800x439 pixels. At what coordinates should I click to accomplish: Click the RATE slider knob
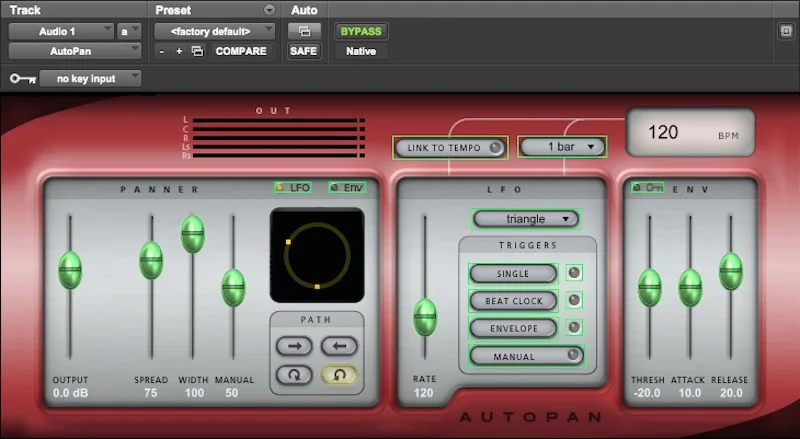pyautogui.click(x=425, y=318)
